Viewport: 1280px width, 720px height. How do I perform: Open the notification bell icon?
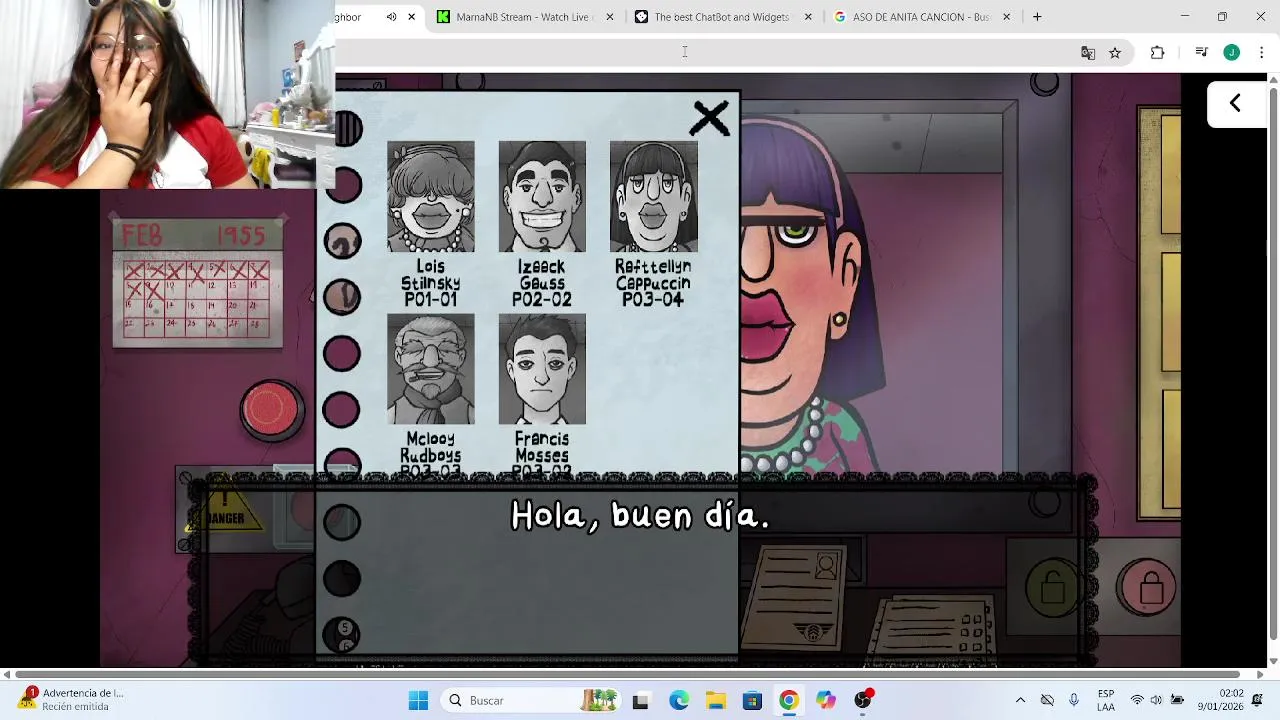[x=1257, y=700]
